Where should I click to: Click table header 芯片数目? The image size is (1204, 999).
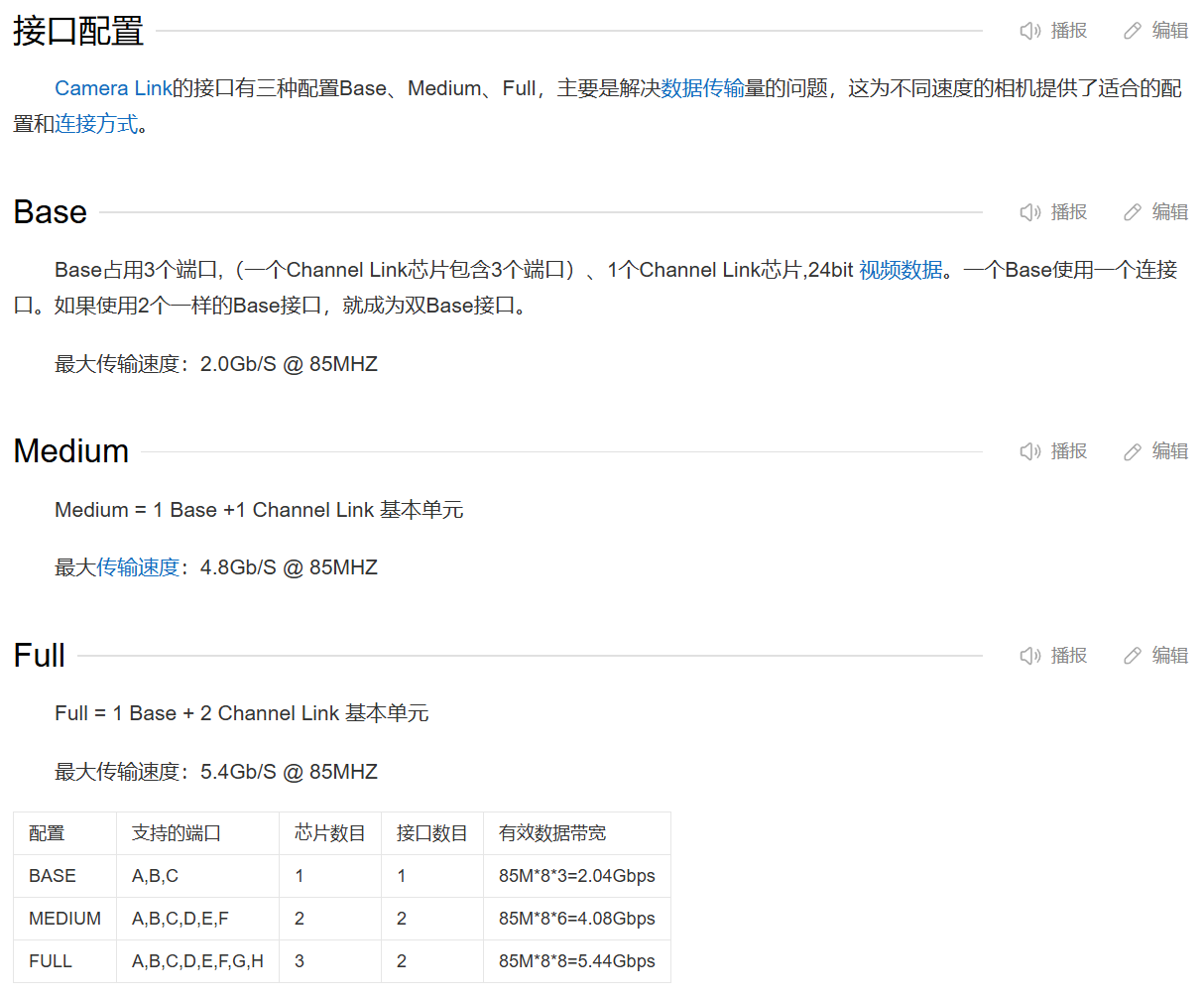[330, 833]
